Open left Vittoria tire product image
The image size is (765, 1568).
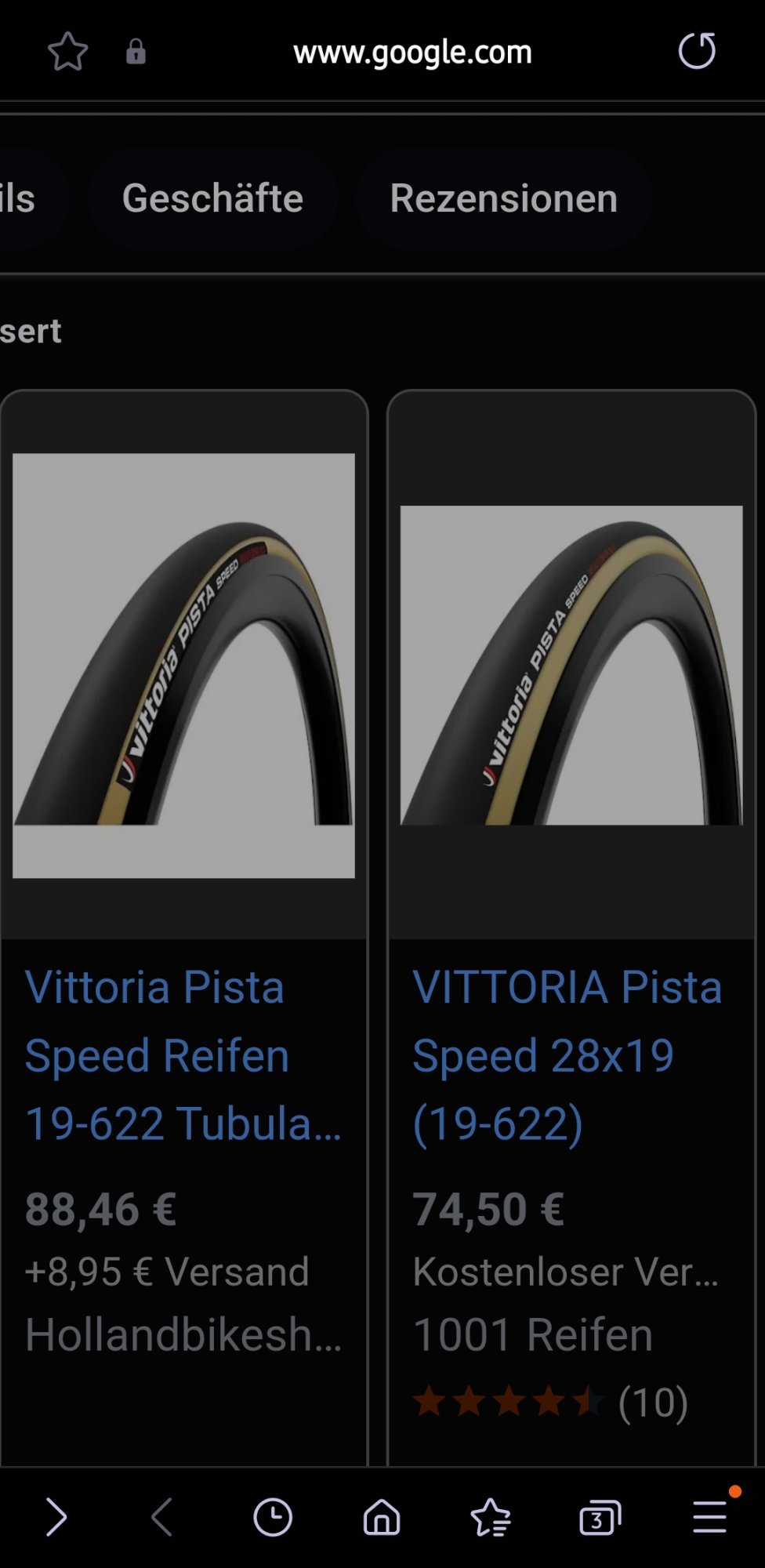coord(183,666)
